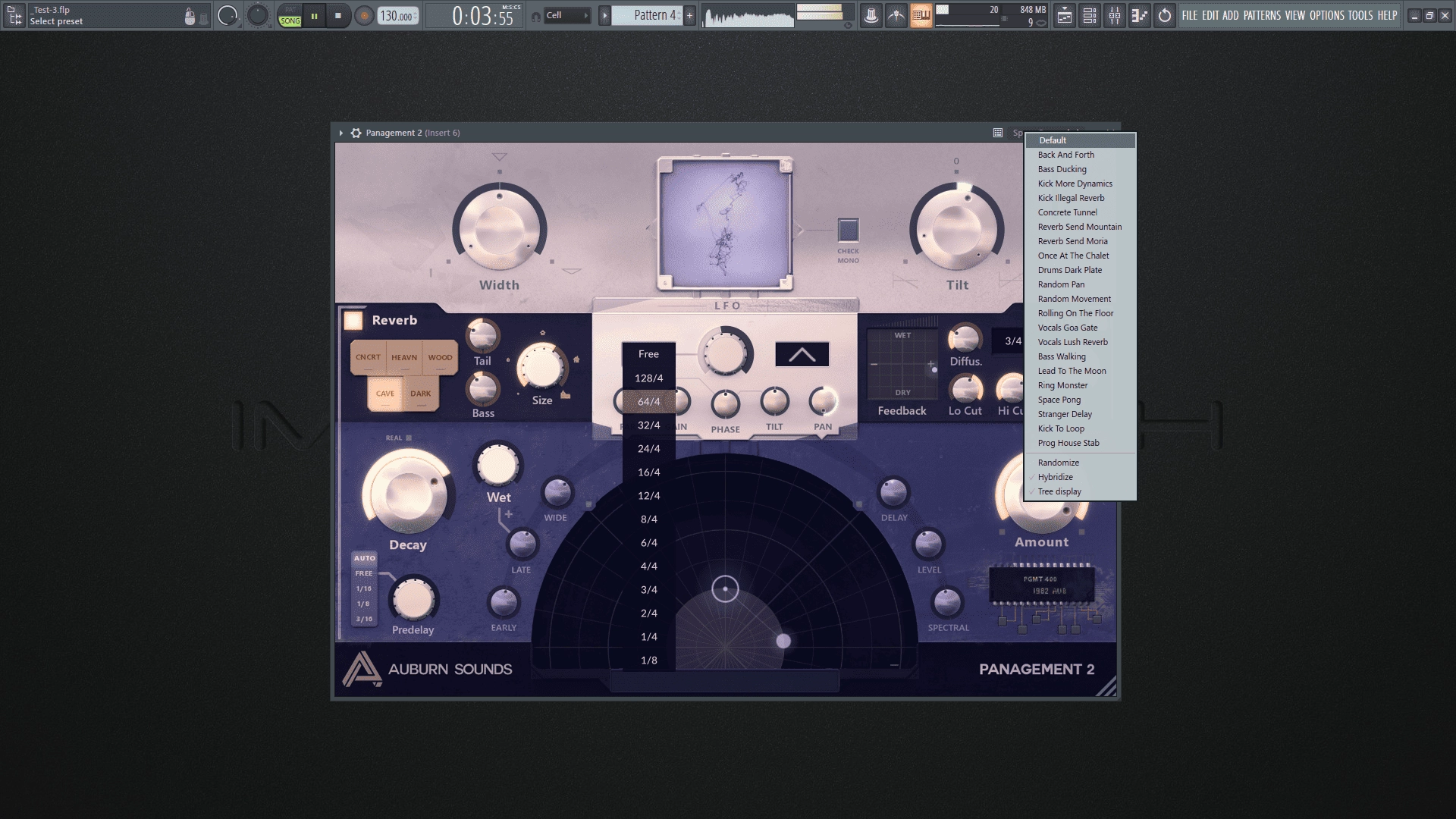Pause playback with the pause button
The image size is (1456, 819).
(x=314, y=15)
